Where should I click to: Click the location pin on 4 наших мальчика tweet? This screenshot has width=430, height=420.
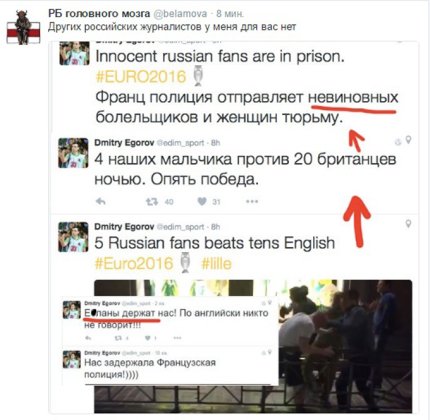408,140
